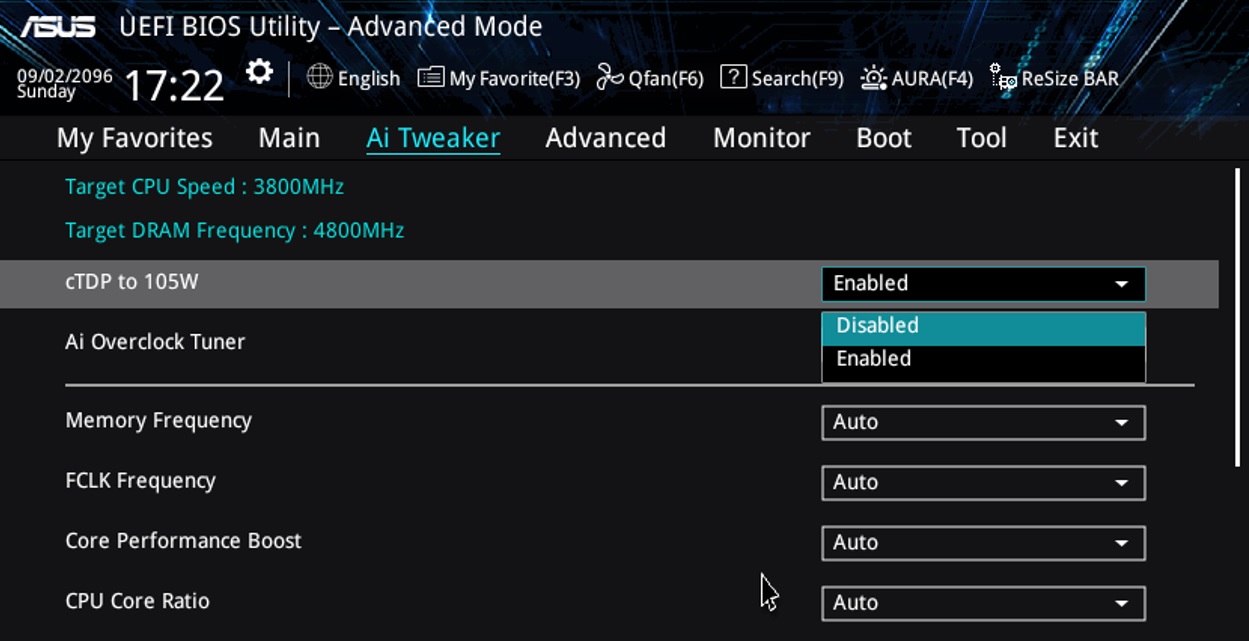Image resolution: width=1249 pixels, height=641 pixels.
Task: Open the Core Performance Boost dropdown
Action: click(x=983, y=543)
